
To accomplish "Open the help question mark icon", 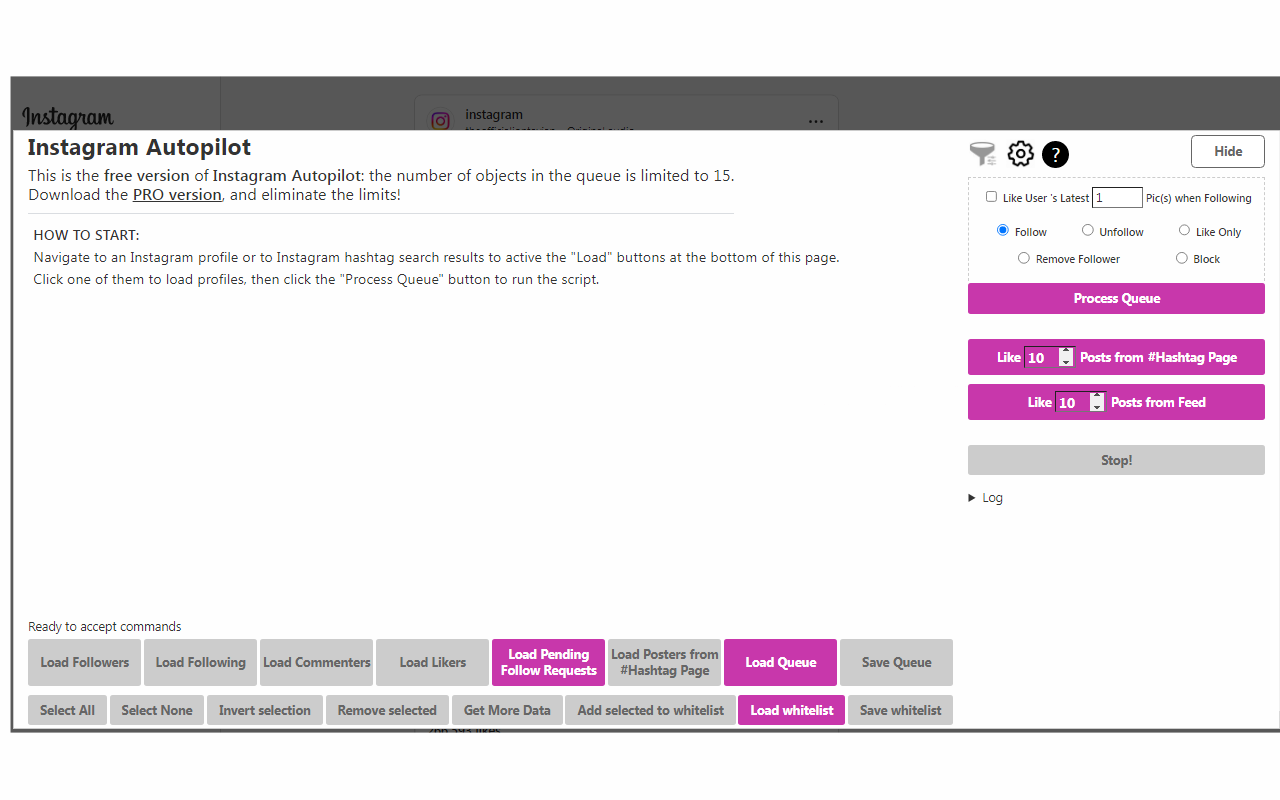I will point(1055,154).
